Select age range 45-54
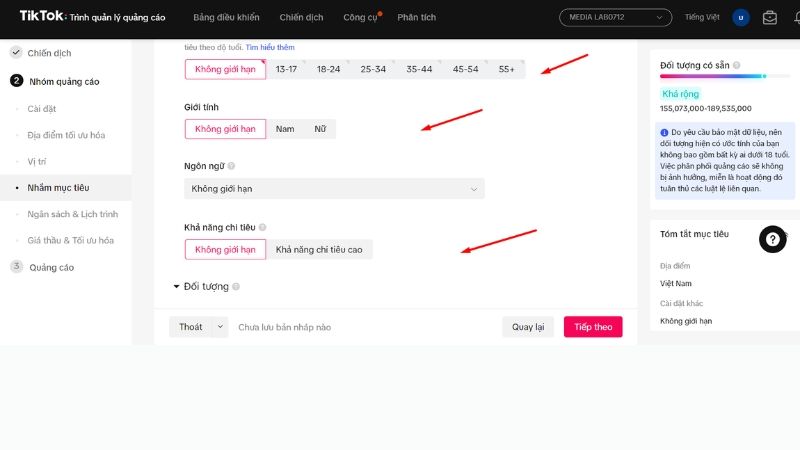800x450 pixels. [465, 69]
